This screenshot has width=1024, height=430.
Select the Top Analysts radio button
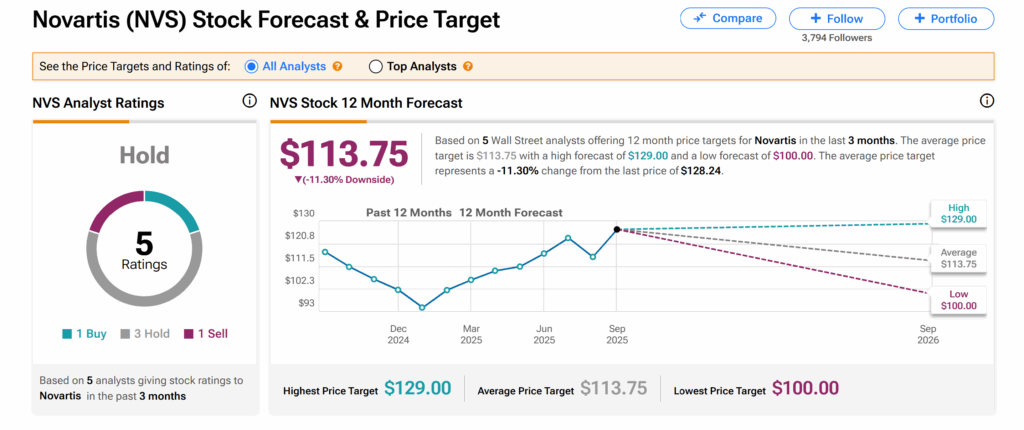tap(376, 67)
